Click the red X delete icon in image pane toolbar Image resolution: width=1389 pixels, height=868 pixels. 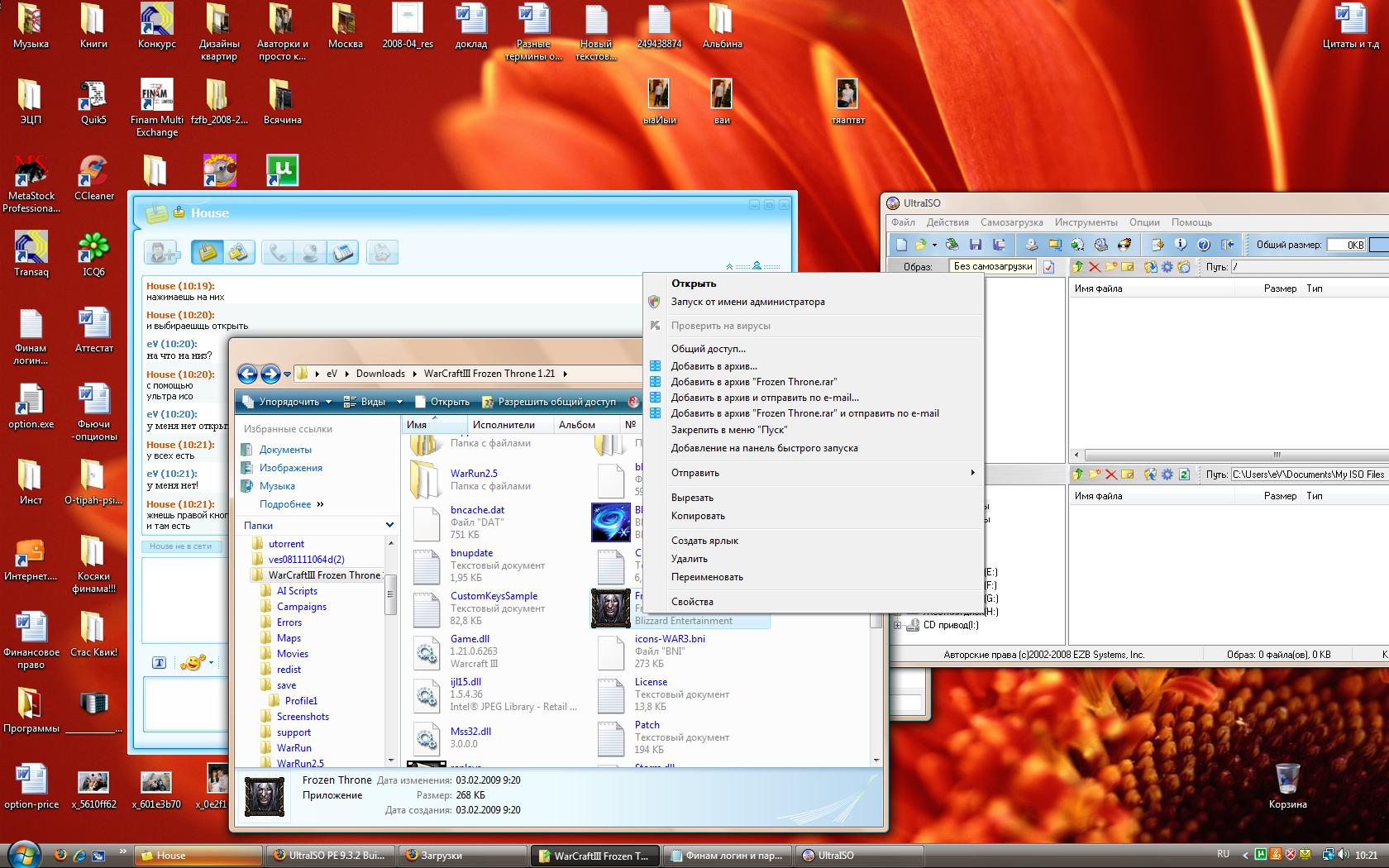[x=1095, y=267]
